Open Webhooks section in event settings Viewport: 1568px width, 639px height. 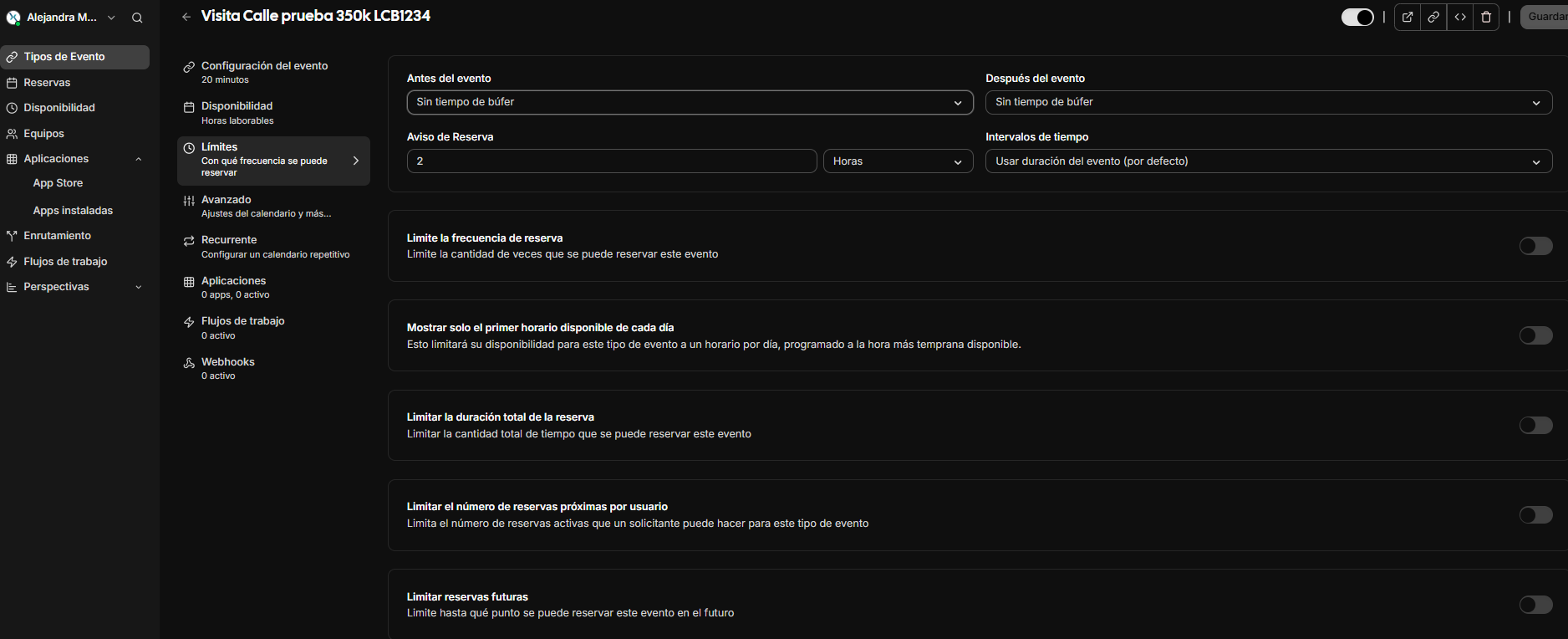point(227,368)
